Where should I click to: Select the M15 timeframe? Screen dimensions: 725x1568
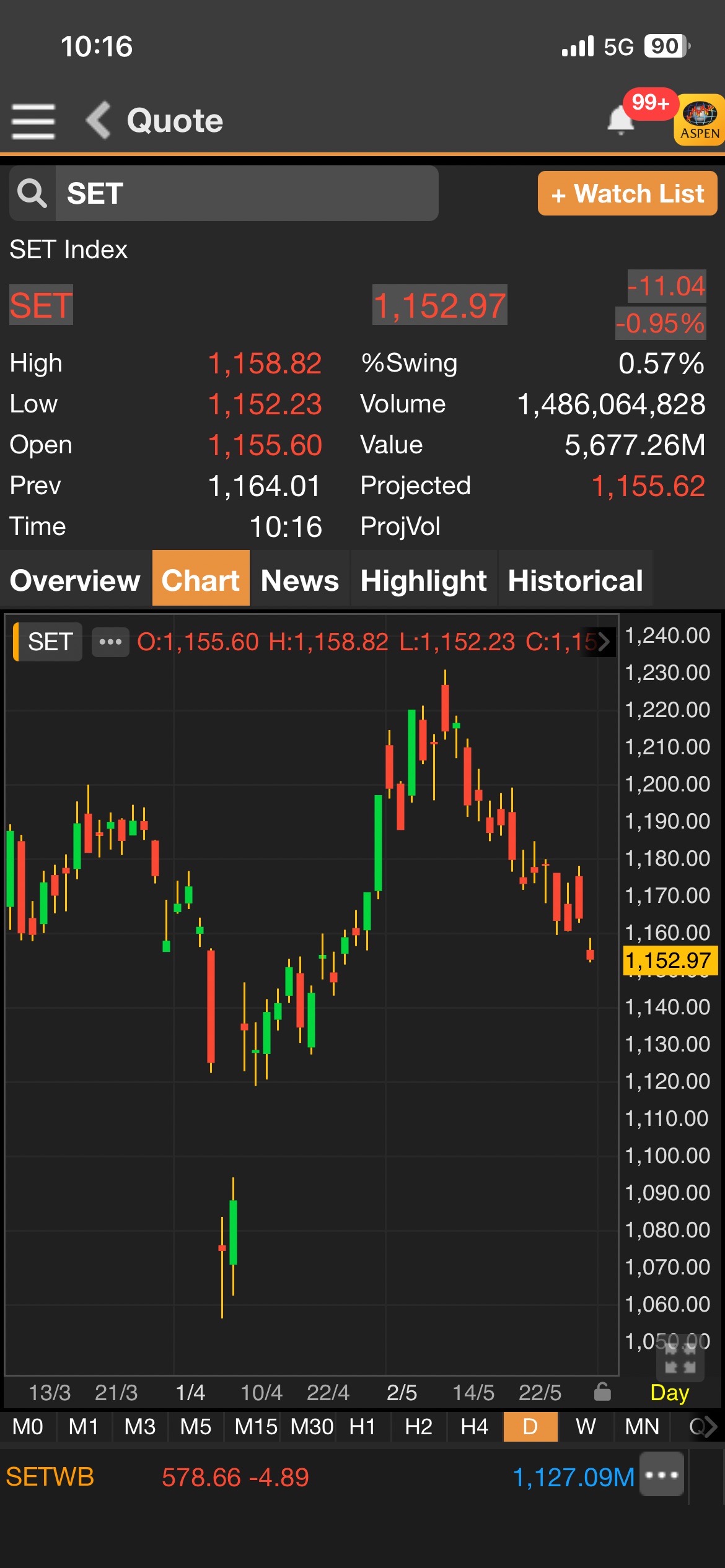pyautogui.click(x=255, y=1427)
